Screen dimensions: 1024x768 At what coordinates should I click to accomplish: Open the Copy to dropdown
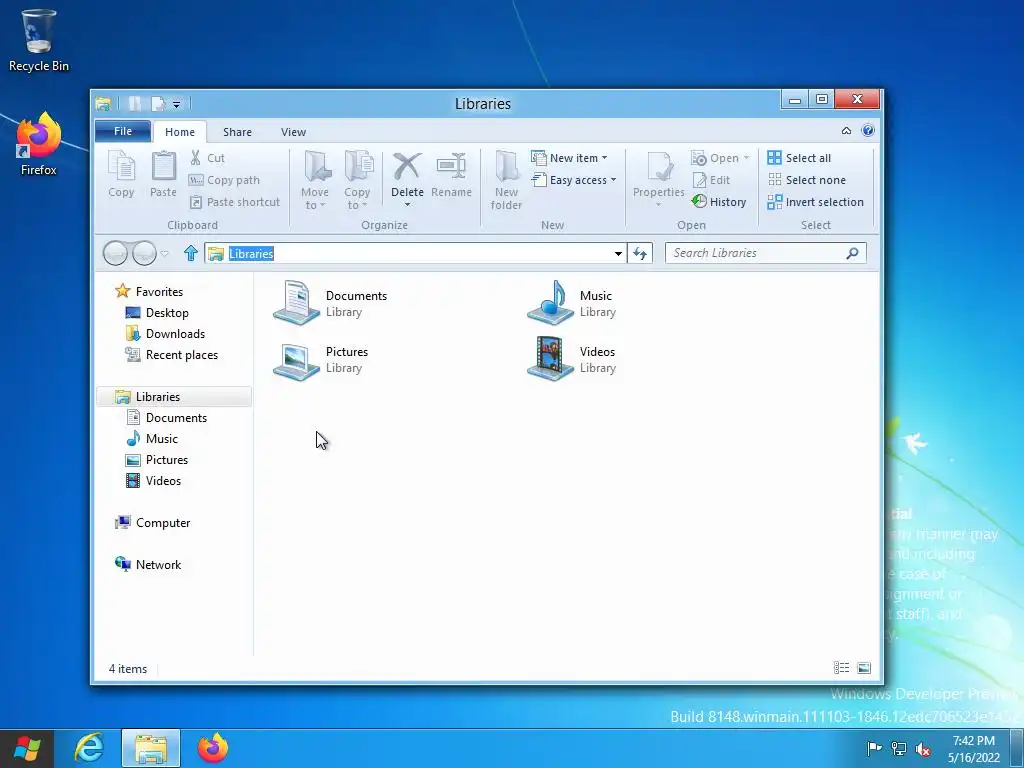pyautogui.click(x=357, y=180)
